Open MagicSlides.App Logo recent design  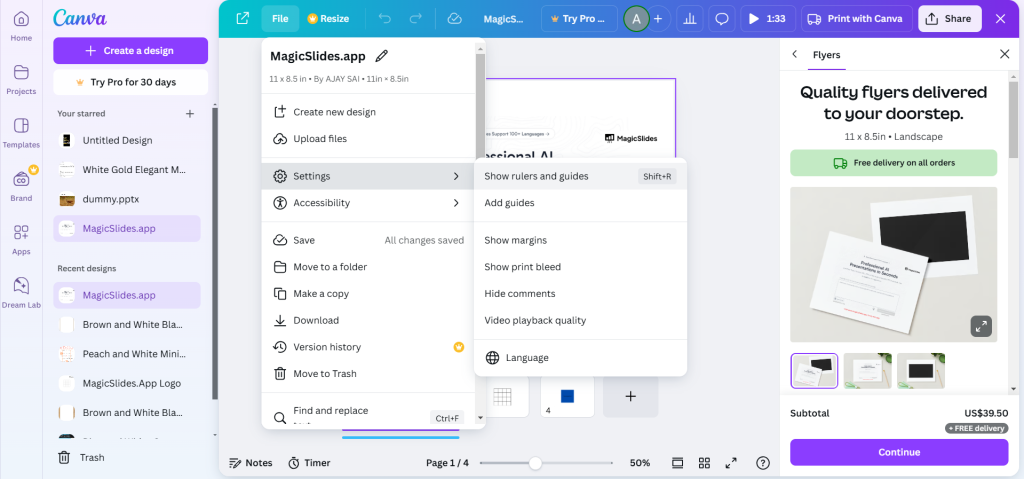[127, 384]
